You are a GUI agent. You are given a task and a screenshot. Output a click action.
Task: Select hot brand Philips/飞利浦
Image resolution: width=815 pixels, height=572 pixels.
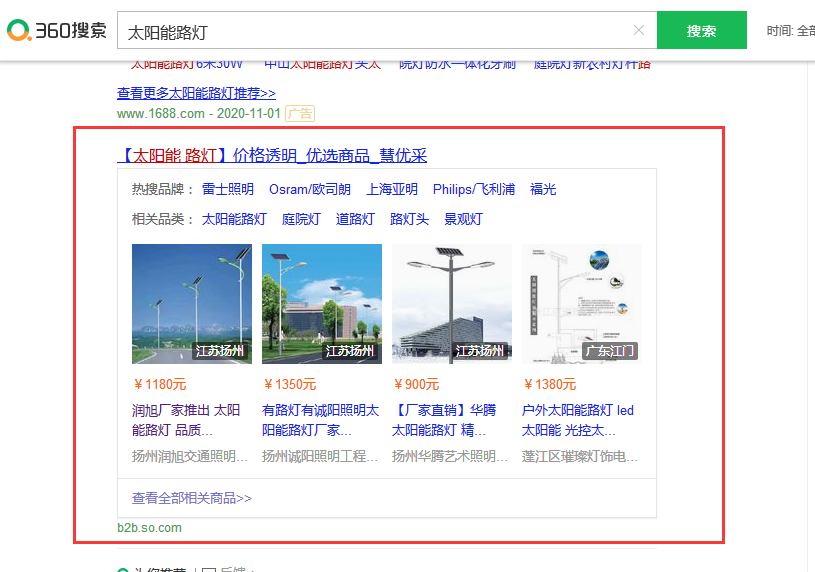pos(474,189)
